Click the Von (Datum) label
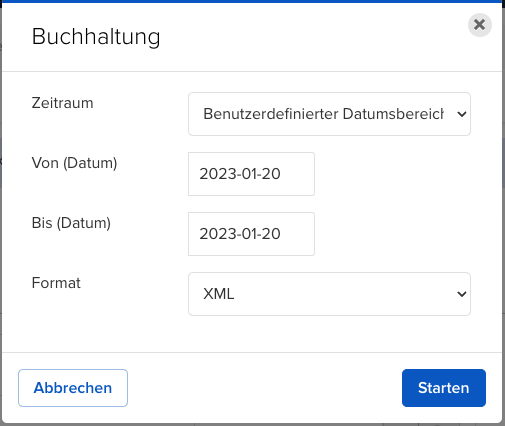 click(x=74, y=163)
